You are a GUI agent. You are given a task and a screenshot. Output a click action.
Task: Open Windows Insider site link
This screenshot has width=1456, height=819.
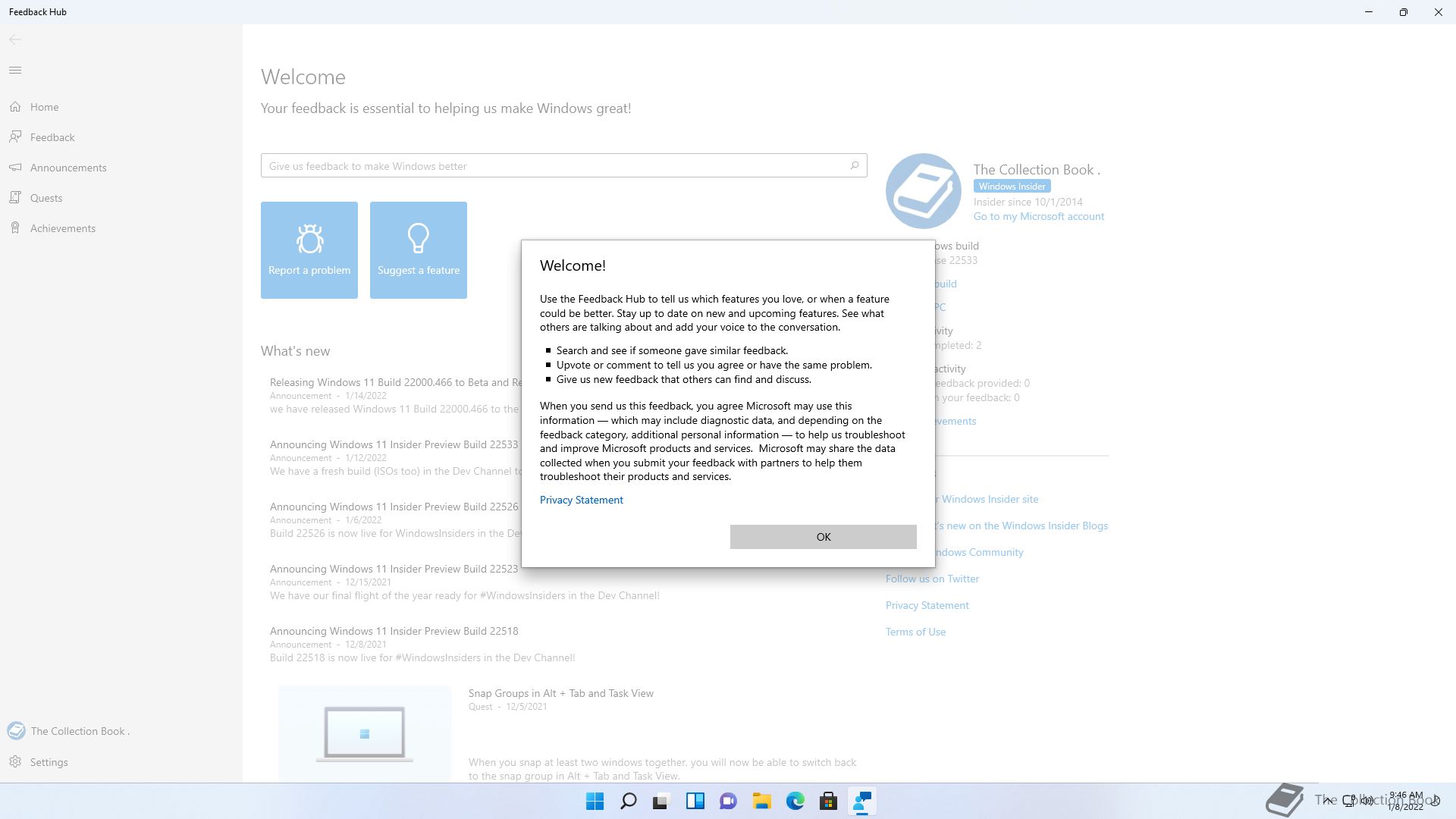pyautogui.click(x=987, y=499)
